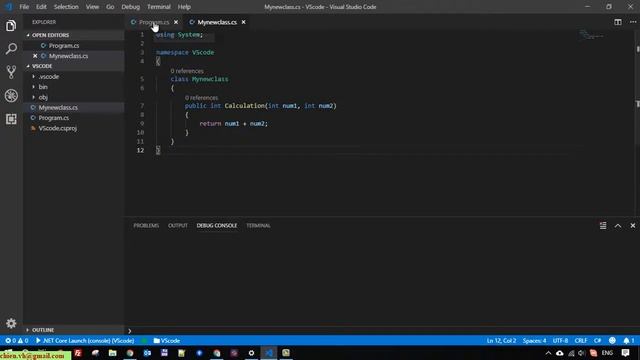
Task: Change CRLF end of line sequence
Action: pyautogui.click(x=581, y=340)
